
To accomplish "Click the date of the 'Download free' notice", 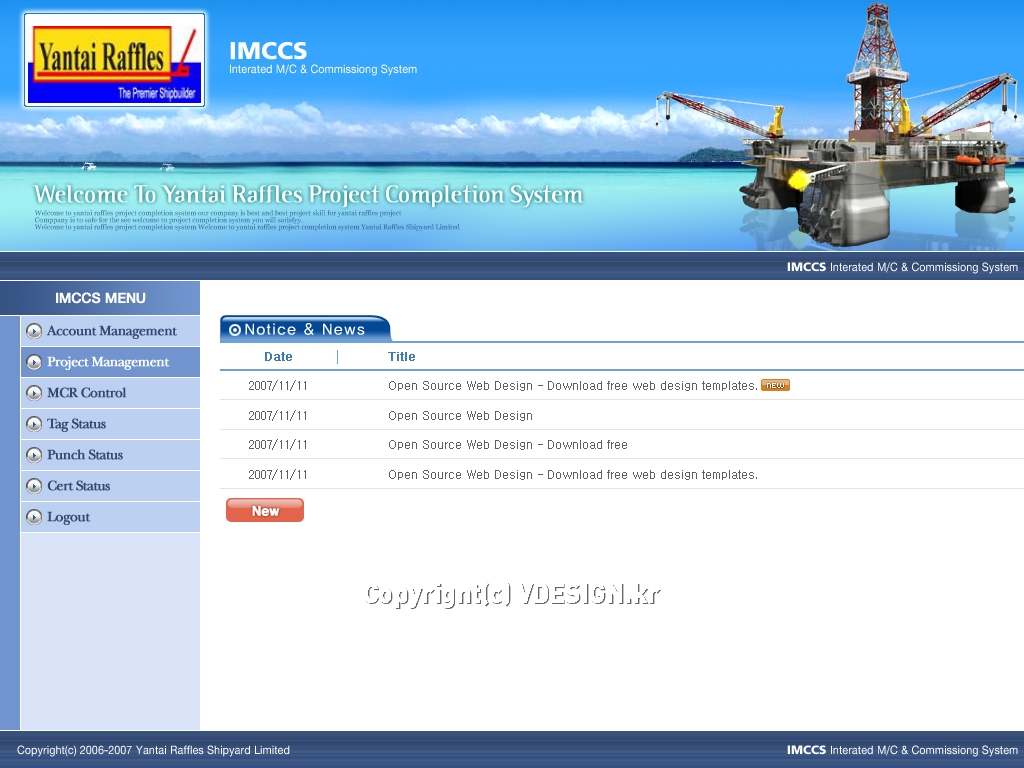I will point(278,445).
